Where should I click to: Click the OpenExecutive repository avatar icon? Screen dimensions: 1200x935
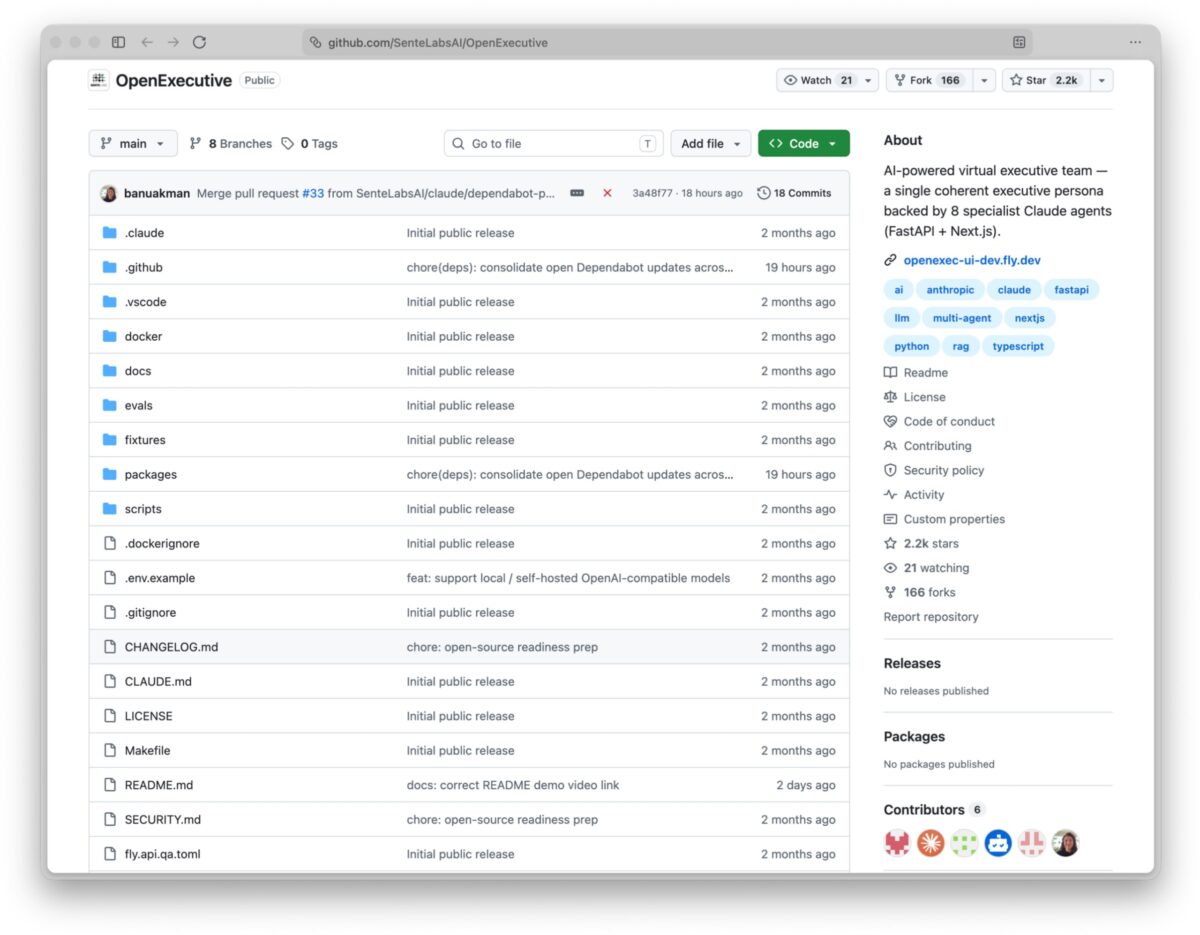(x=98, y=80)
